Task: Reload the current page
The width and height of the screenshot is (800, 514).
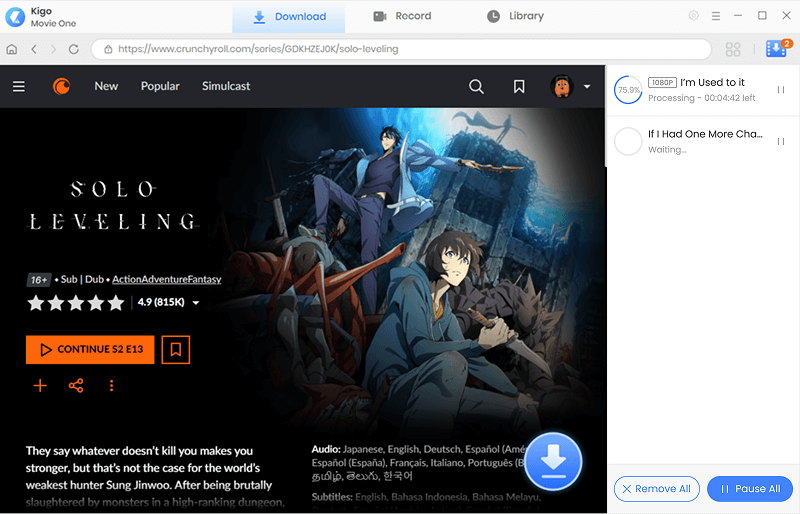Action: point(74,49)
